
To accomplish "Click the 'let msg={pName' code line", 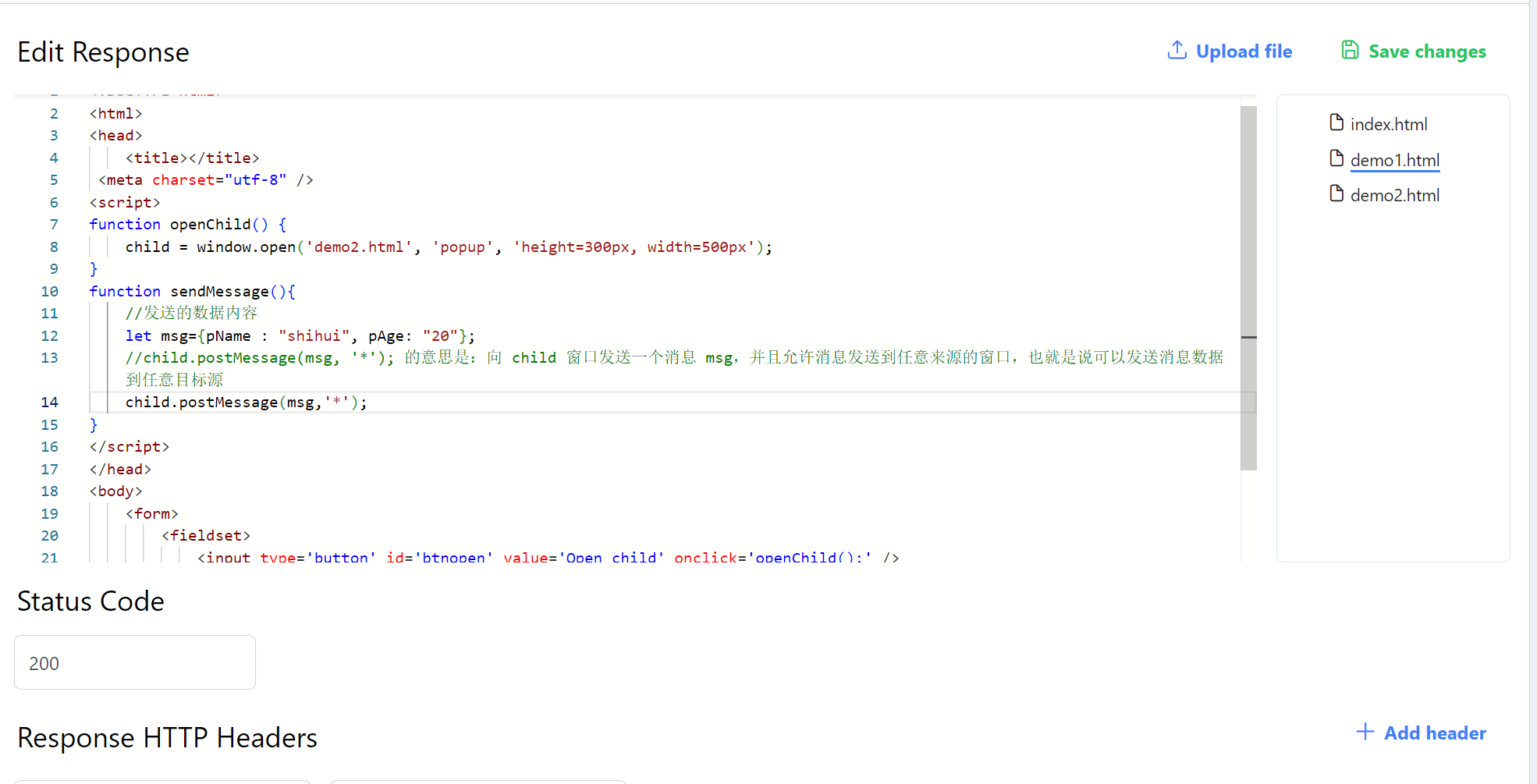I will [300, 336].
